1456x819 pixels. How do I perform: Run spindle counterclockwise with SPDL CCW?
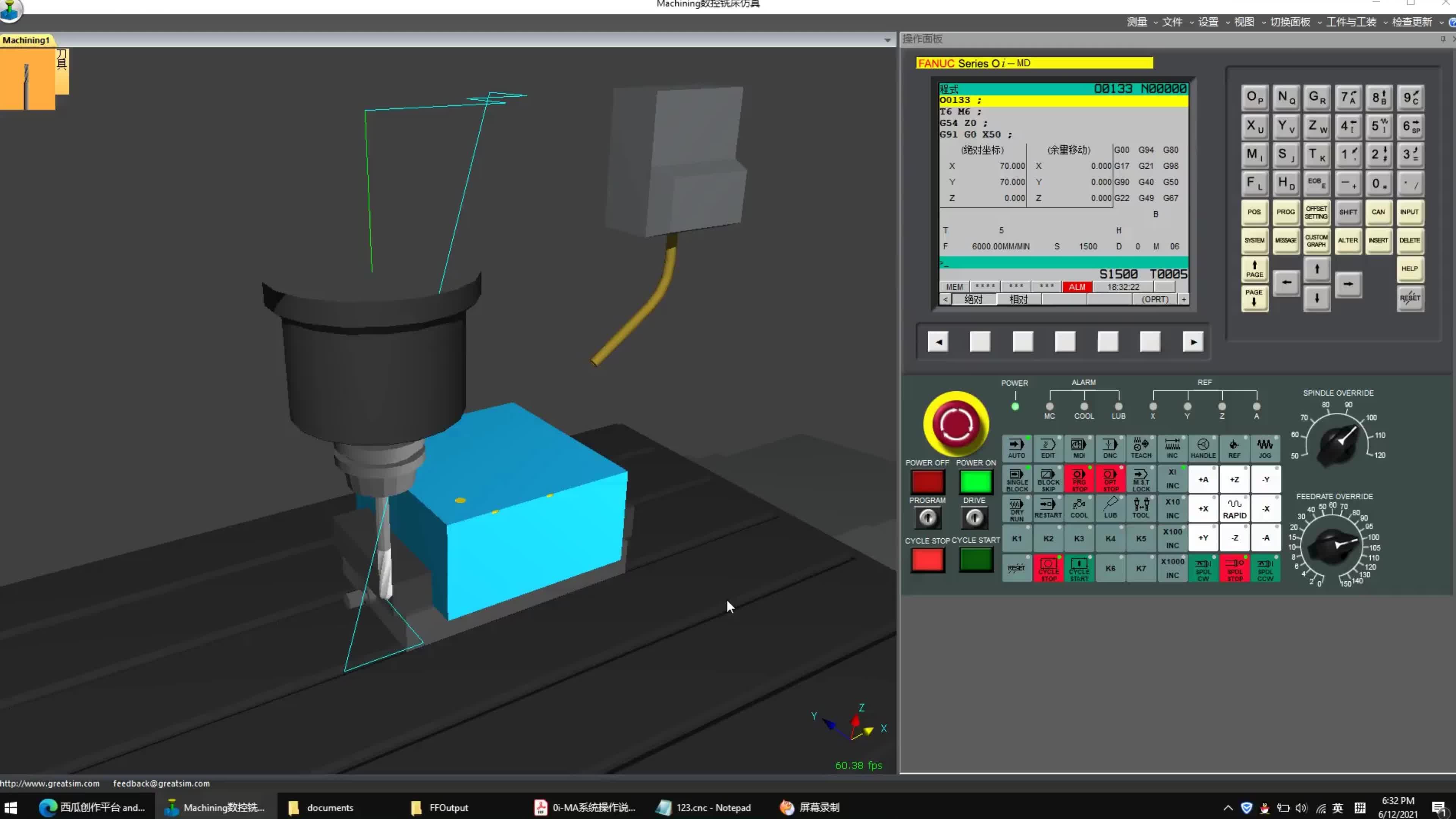[x=1265, y=569]
